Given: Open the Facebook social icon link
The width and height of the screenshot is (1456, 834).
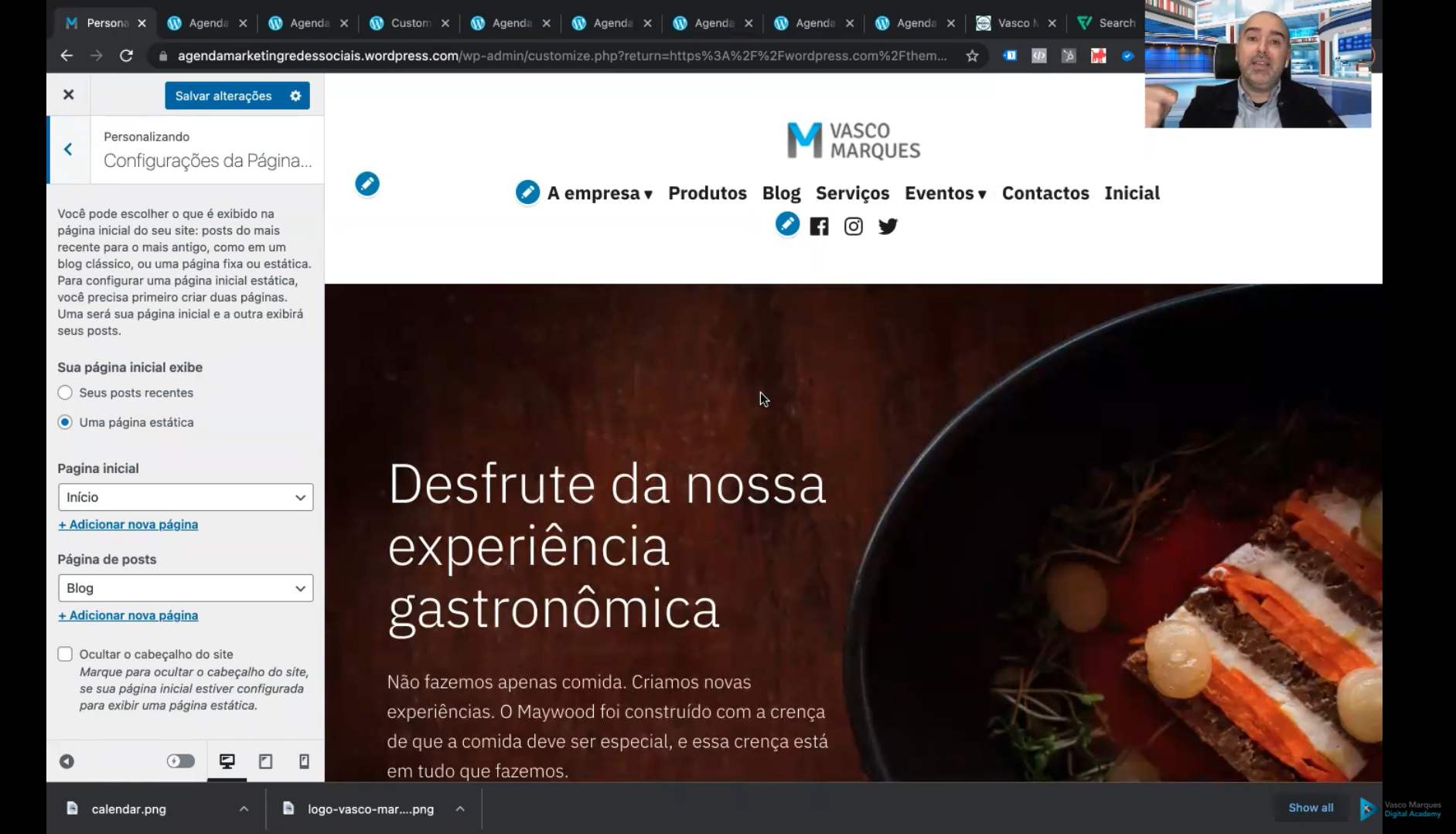Looking at the screenshot, I should (819, 226).
